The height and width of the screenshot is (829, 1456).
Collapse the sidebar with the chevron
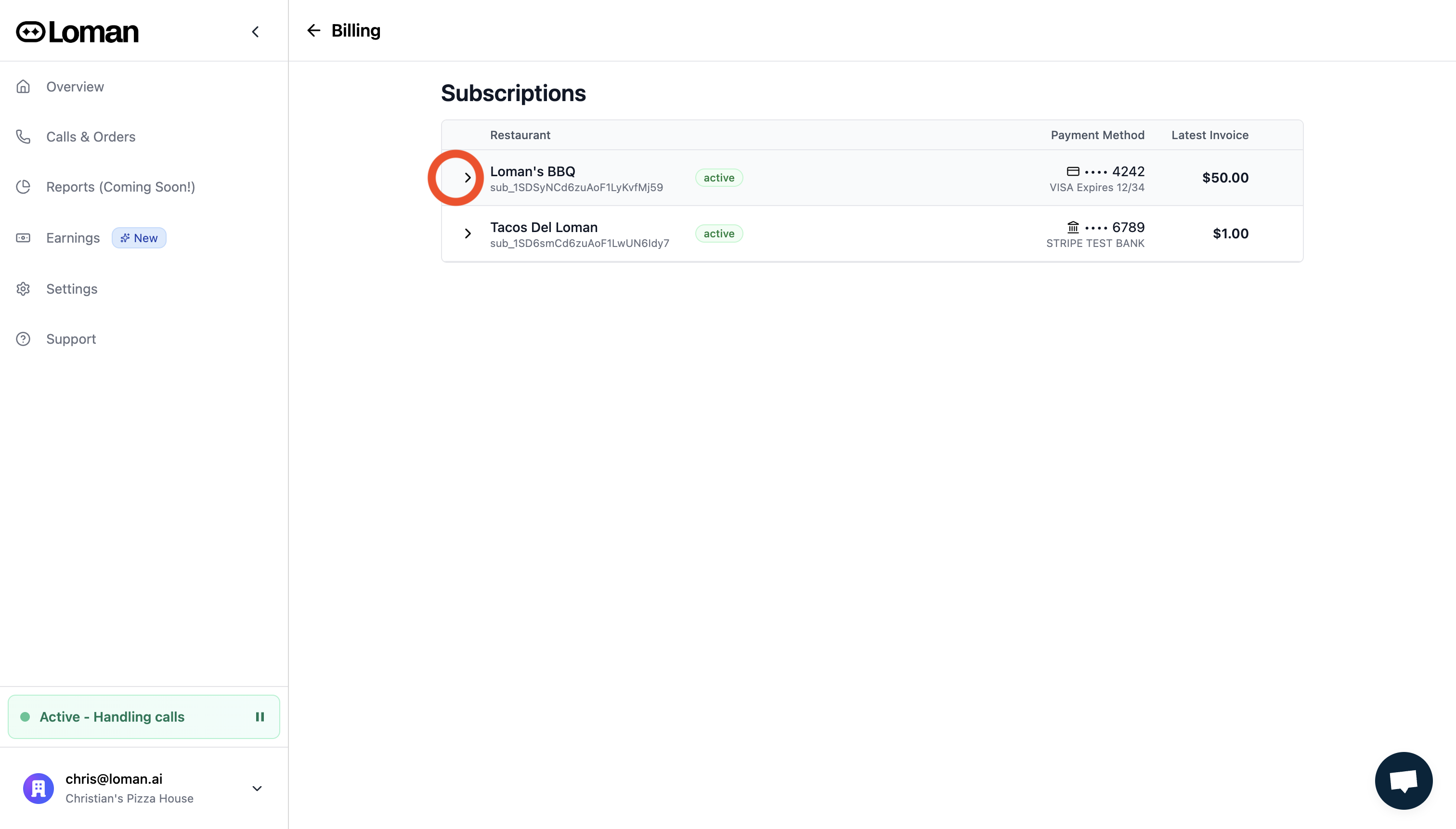(x=255, y=32)
